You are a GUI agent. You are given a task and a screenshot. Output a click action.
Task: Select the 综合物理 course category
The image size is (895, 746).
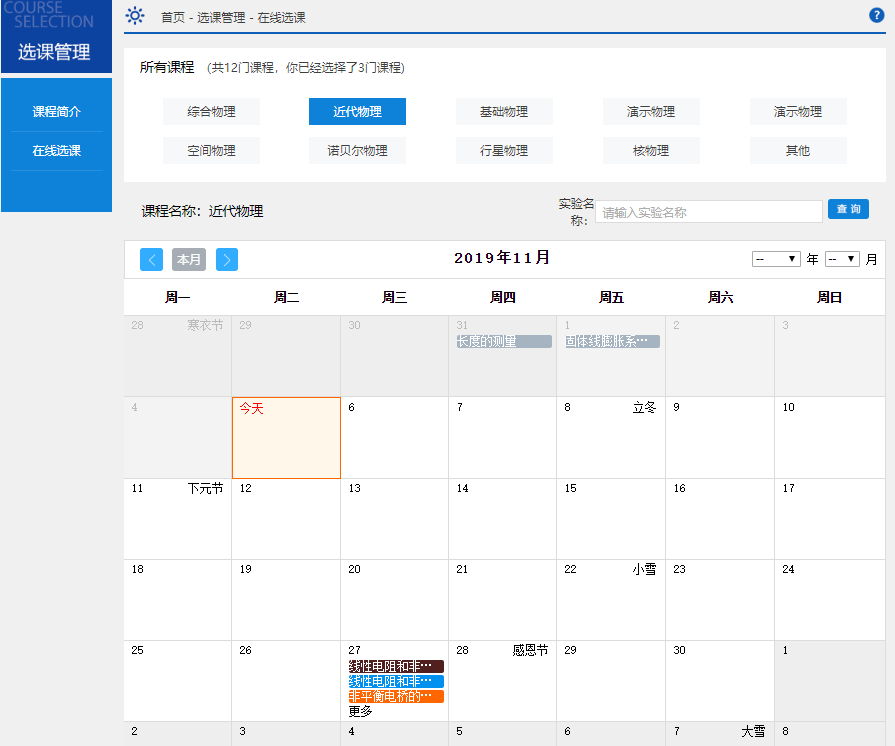[211, 112]
